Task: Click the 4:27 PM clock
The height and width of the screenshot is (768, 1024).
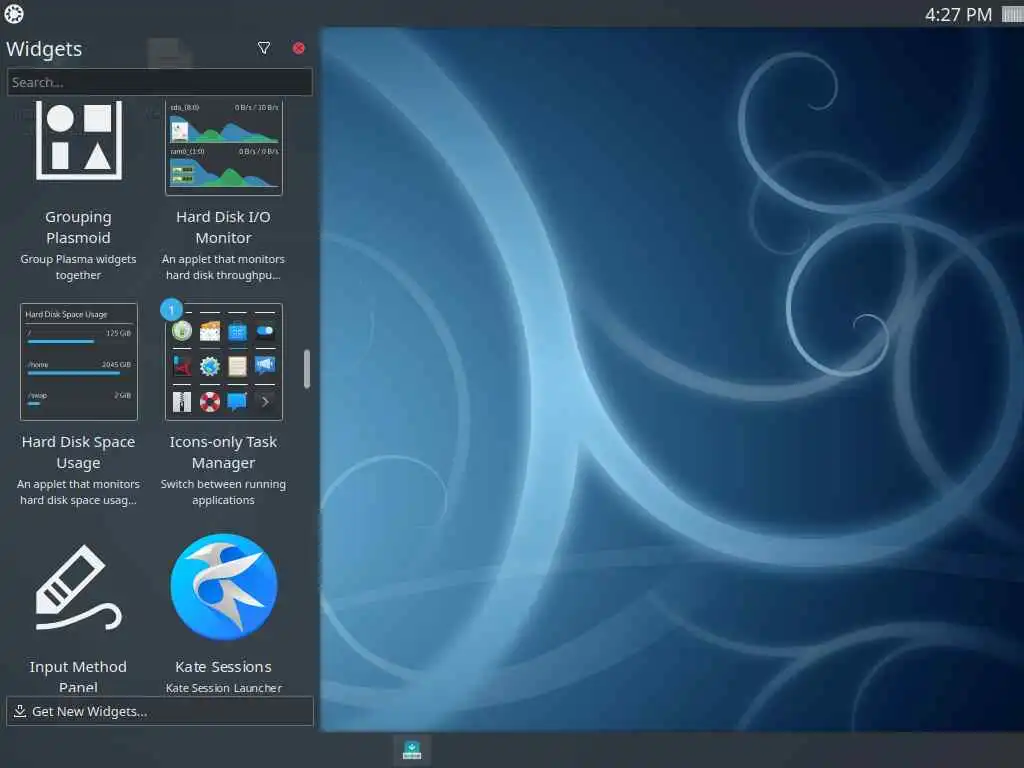Action: [x=958, y=14]
